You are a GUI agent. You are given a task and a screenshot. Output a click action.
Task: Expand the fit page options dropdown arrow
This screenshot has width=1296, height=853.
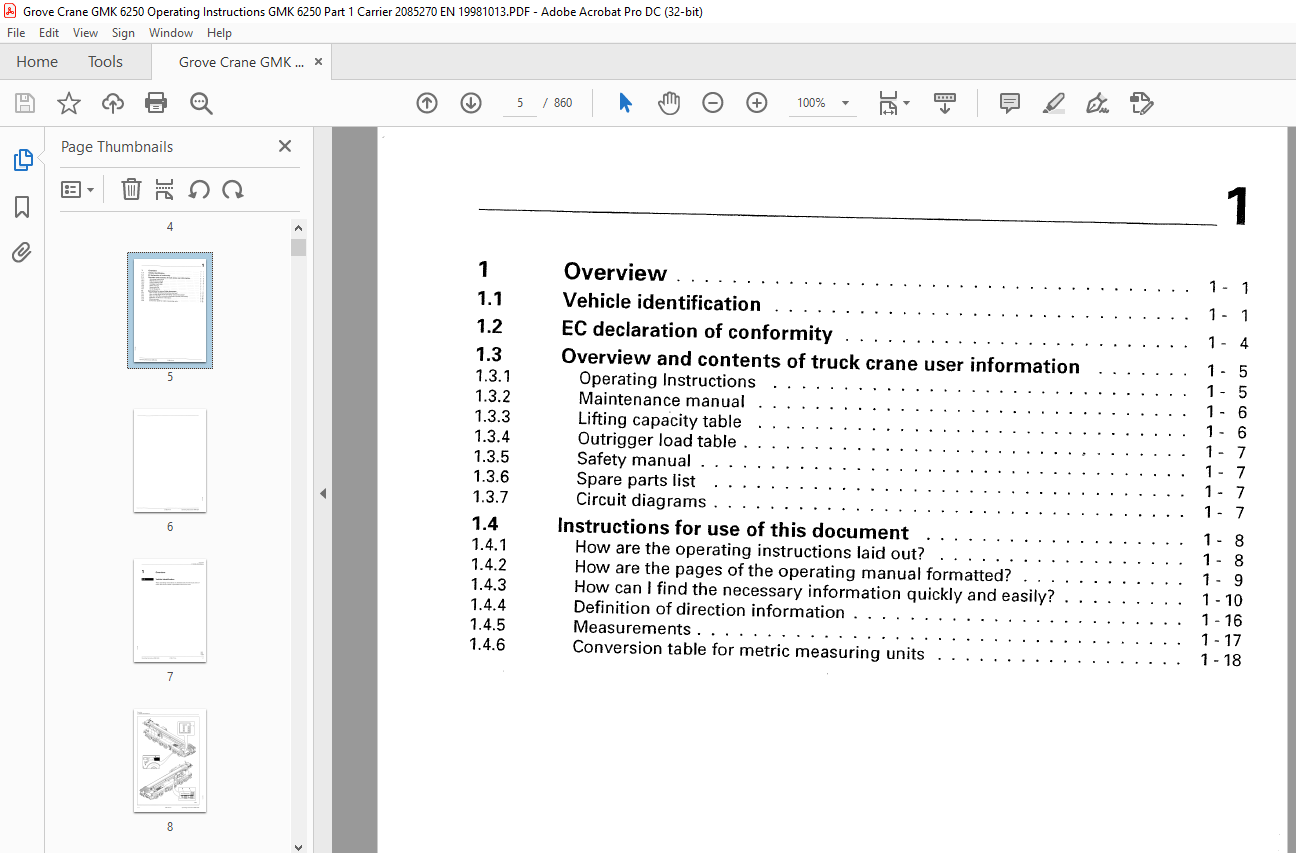907,103
